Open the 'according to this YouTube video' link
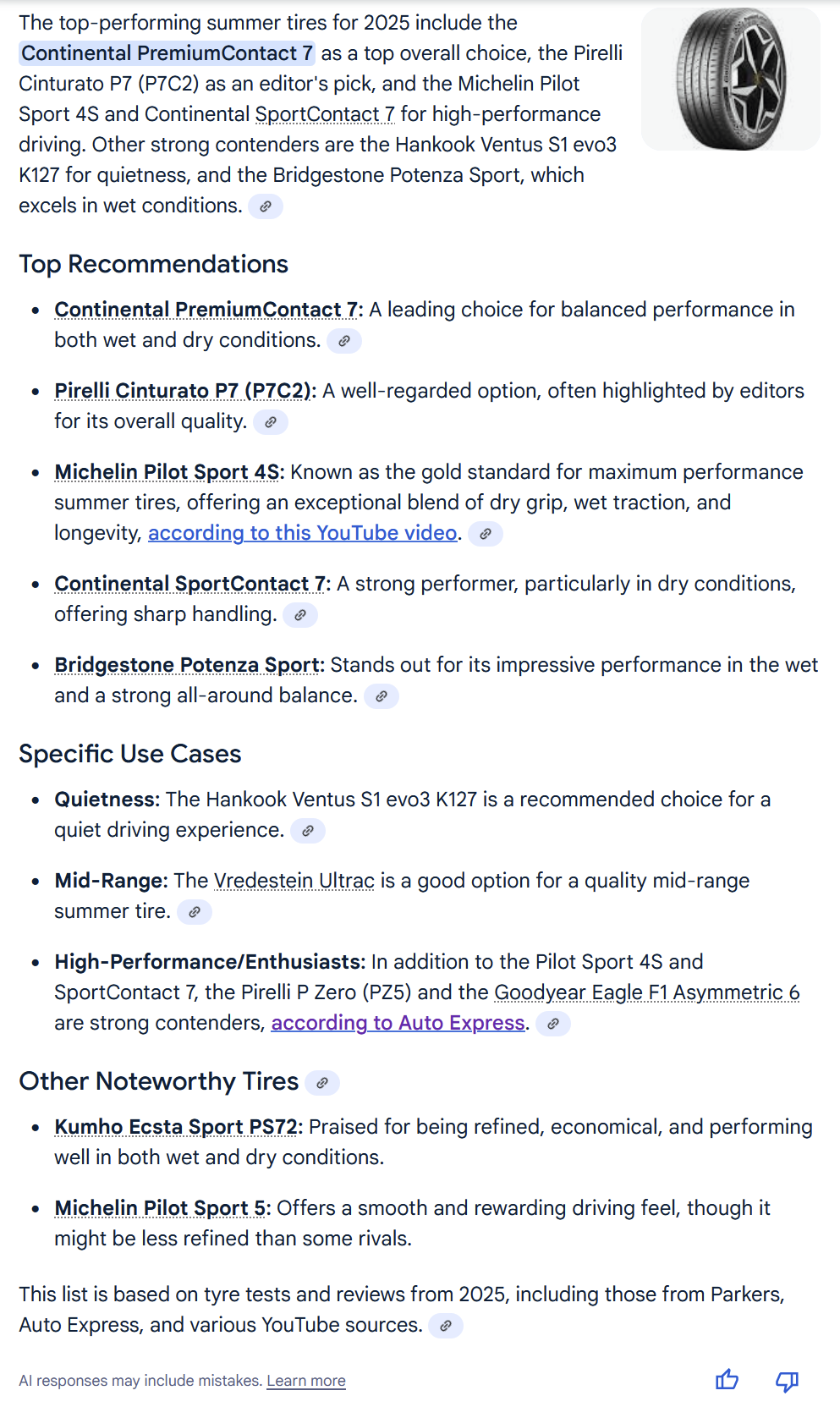Image resolution: width=840 pixels, height=1407 pixels. click(303, 533)
